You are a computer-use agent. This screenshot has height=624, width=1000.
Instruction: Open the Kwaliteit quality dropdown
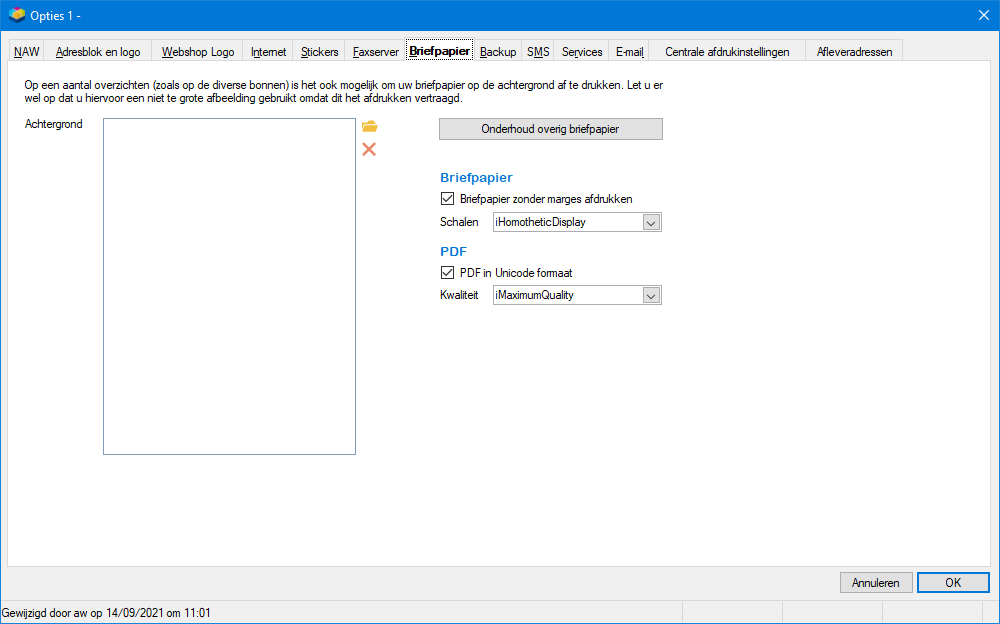(x=651, y=295)
